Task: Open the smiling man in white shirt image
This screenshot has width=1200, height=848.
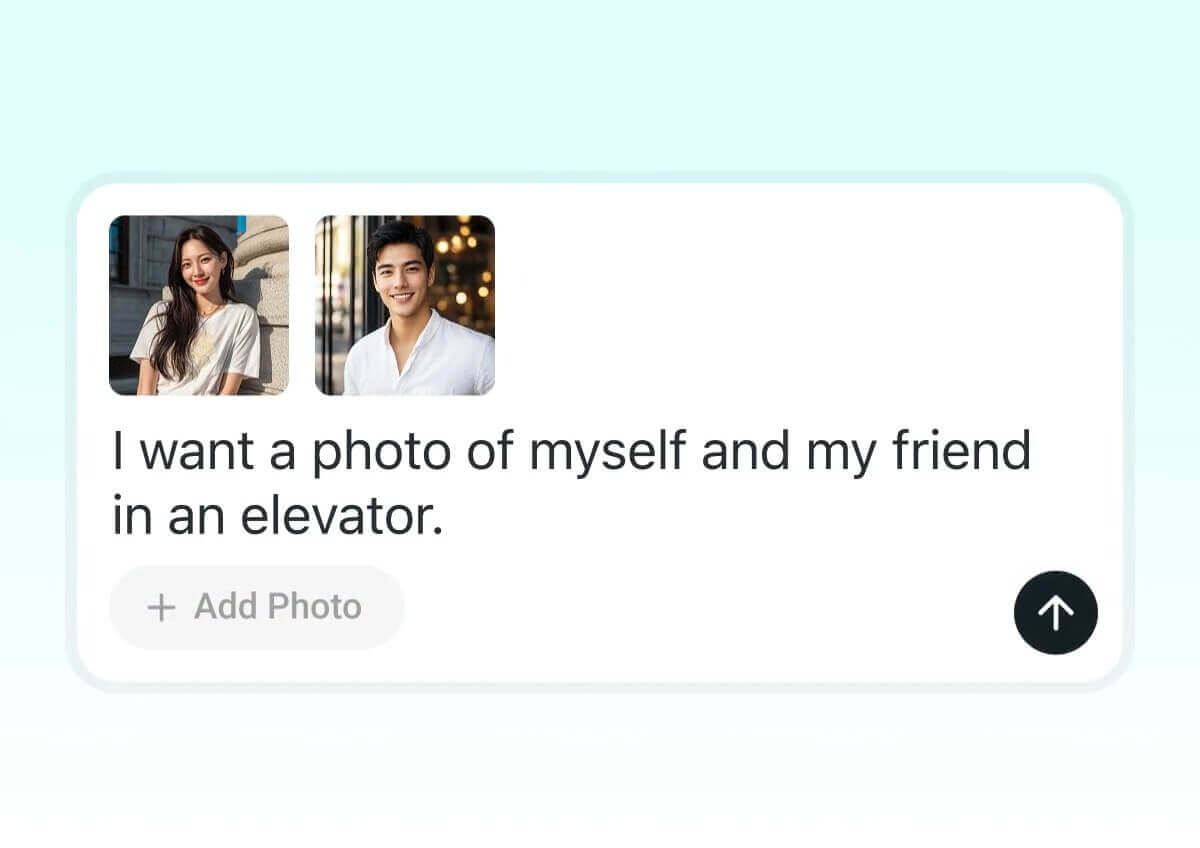Action: point(405,305)
